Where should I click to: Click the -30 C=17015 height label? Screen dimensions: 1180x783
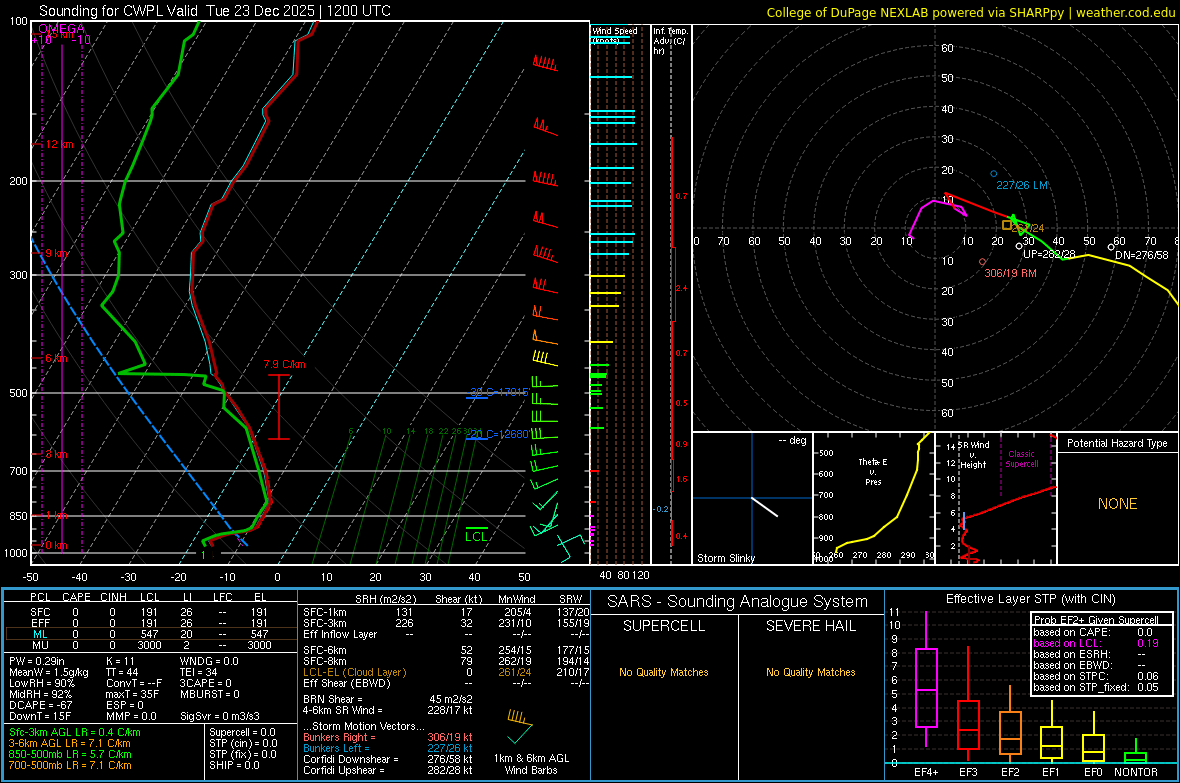[x=499, y=392]
